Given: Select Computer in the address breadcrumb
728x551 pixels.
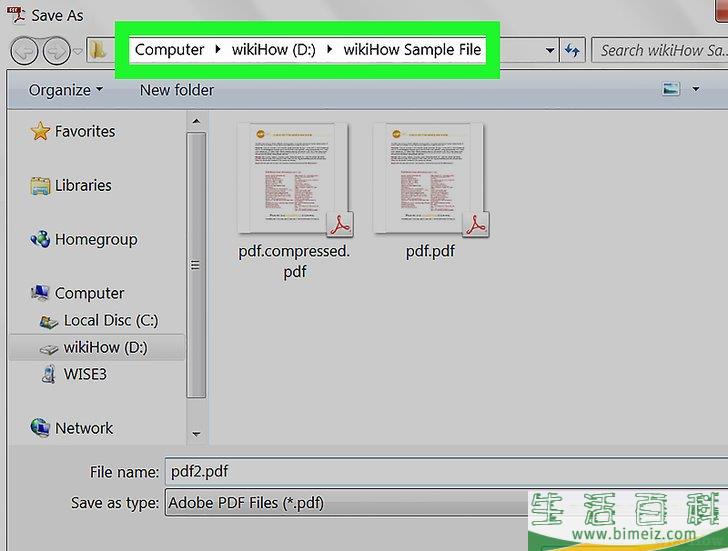Looking at the screenshot, I should point(169,50).
